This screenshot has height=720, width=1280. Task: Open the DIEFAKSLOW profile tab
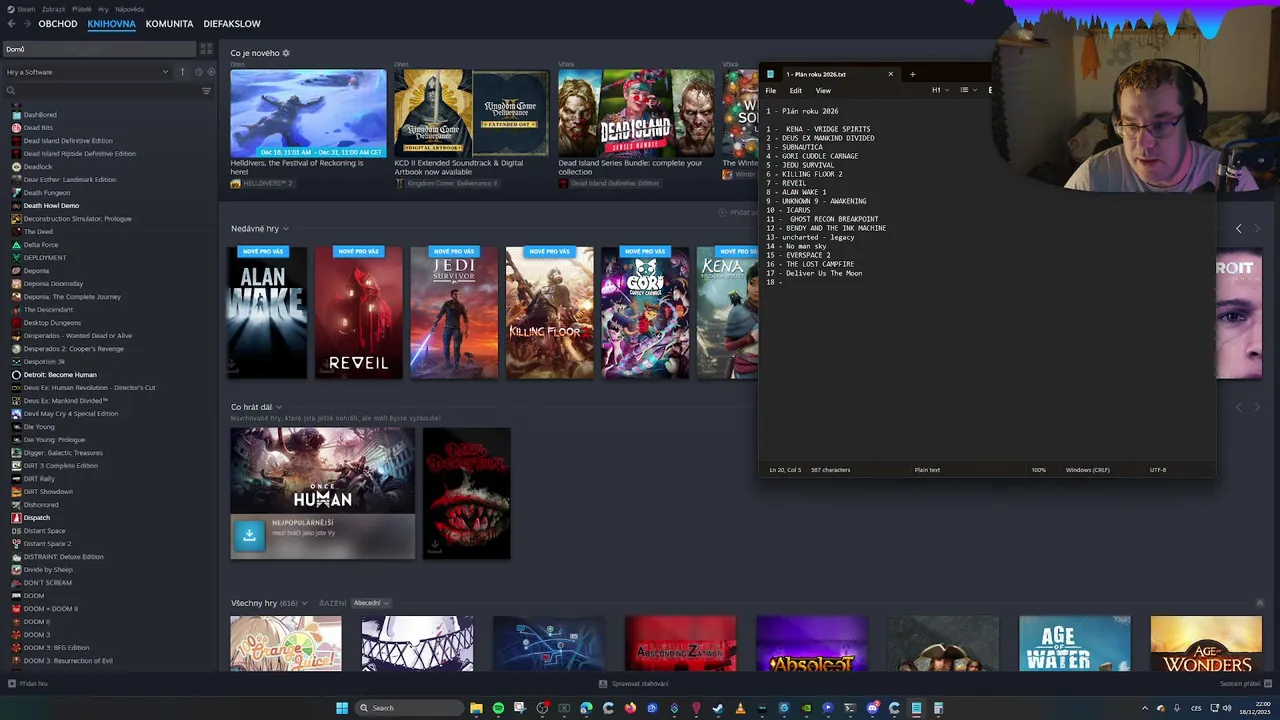(x=232, y=23)
